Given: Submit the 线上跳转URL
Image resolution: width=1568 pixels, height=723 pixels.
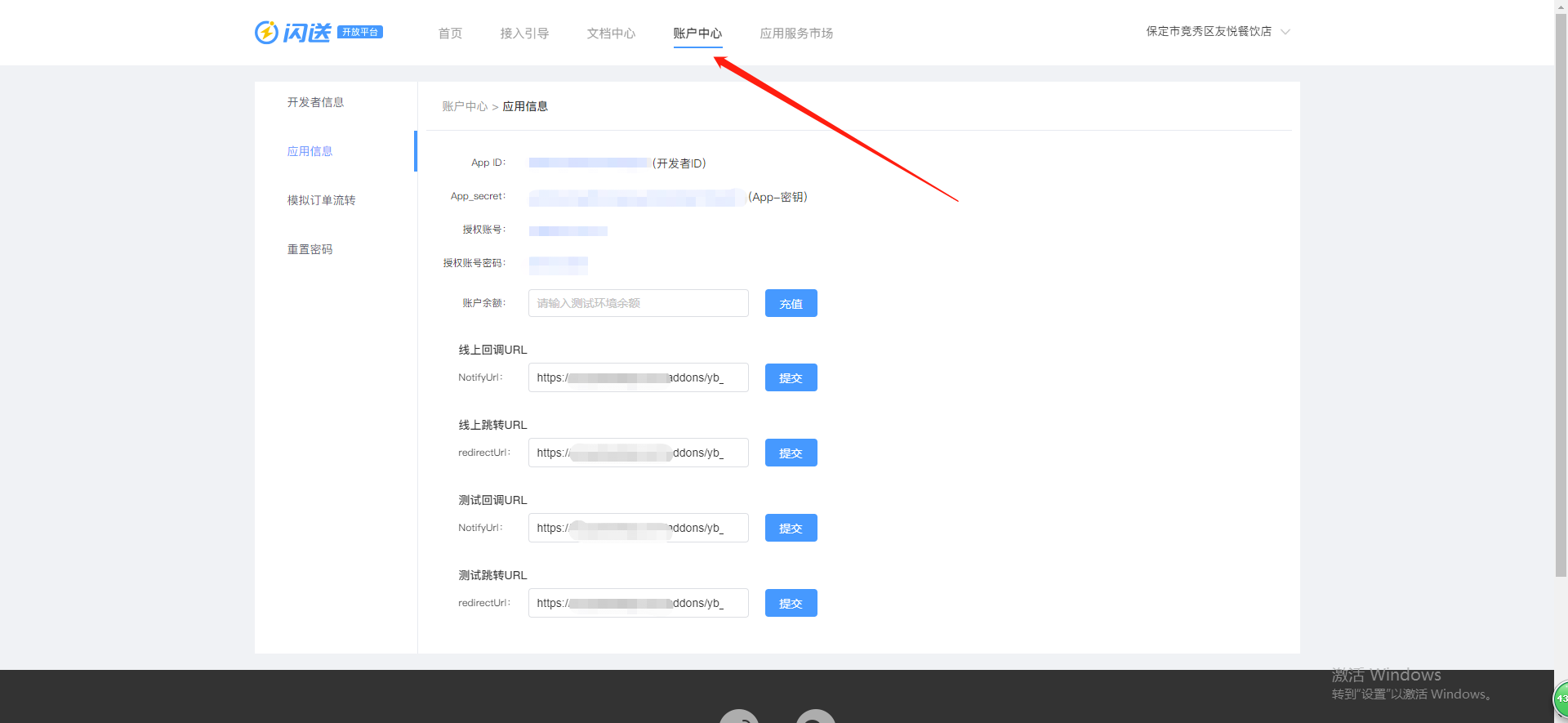Looking at the screenshot, I should [791, 453].
